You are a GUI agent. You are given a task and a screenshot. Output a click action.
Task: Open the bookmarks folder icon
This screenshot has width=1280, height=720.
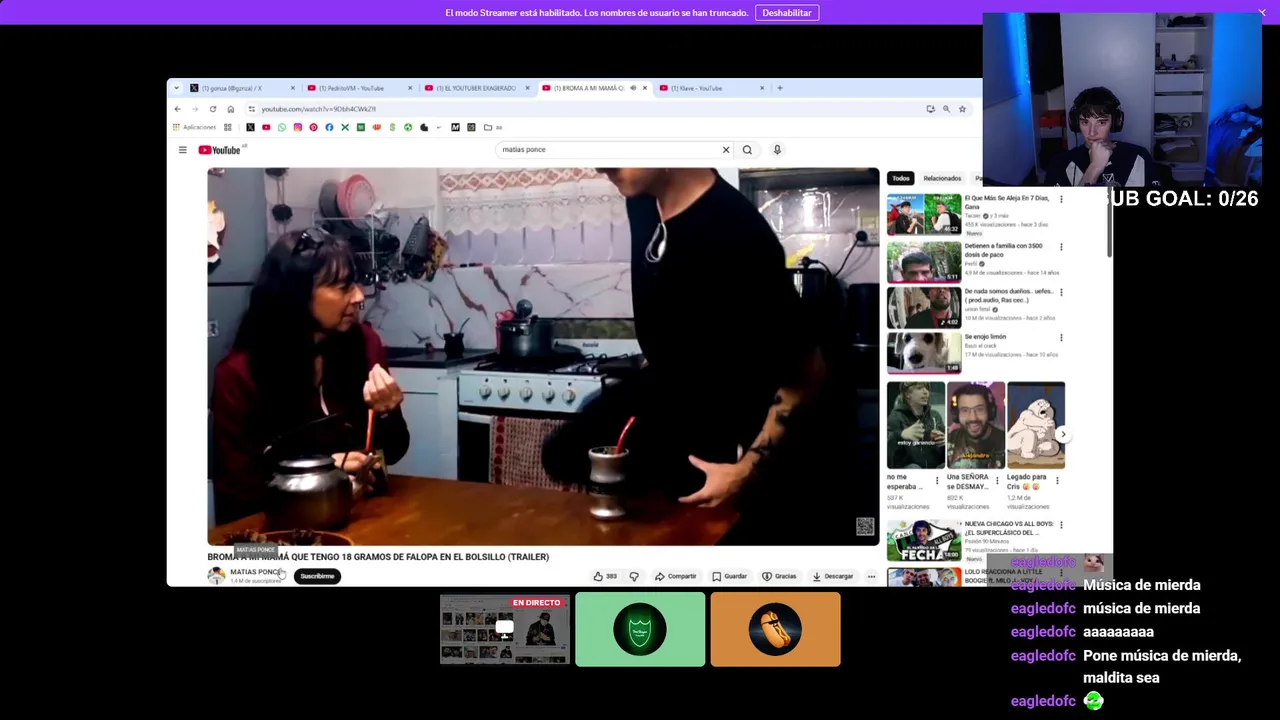pyautogui.click(x=488, y=127)
